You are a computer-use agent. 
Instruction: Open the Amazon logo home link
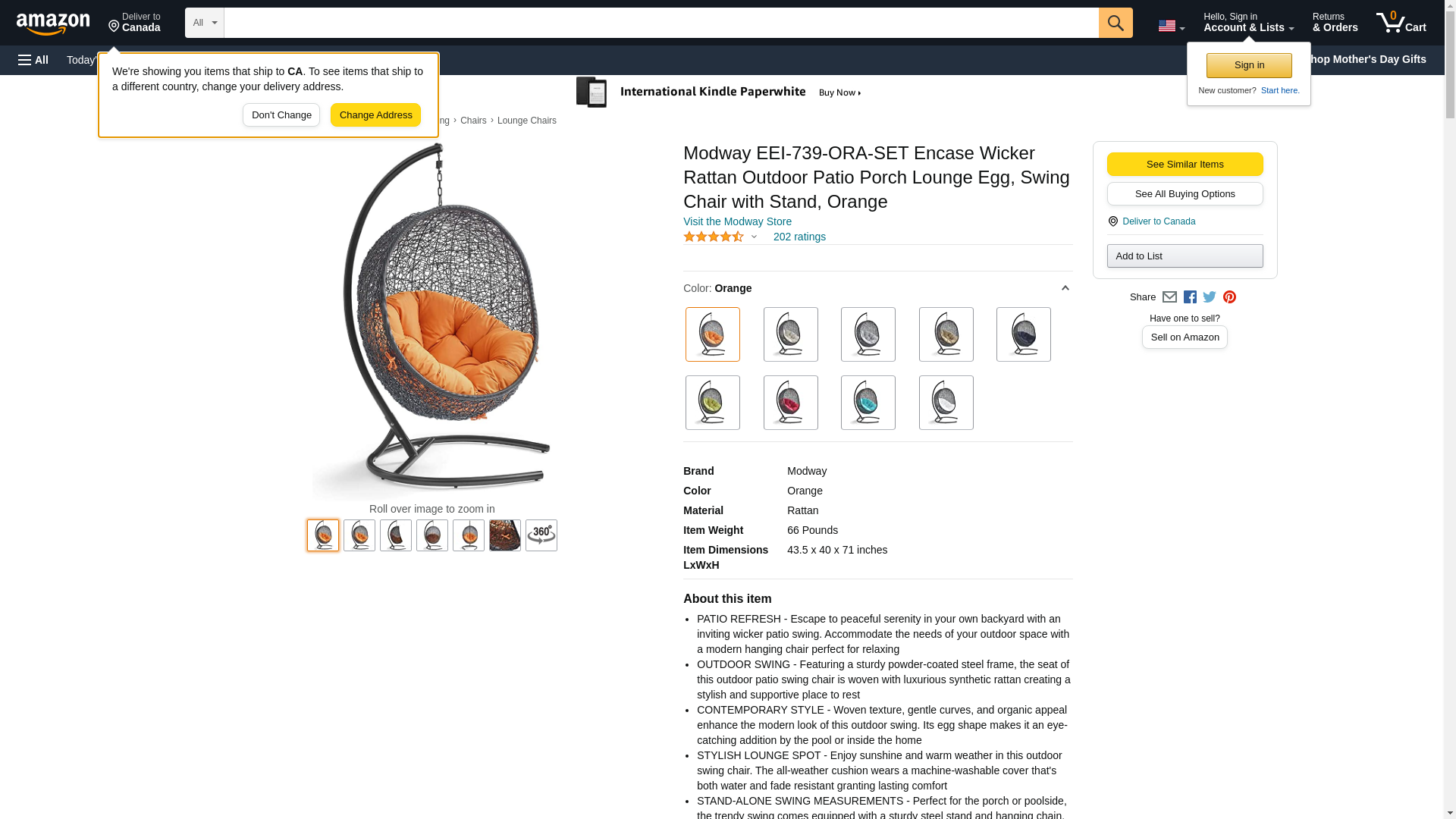pyautogui.click(x=53, y=24)
